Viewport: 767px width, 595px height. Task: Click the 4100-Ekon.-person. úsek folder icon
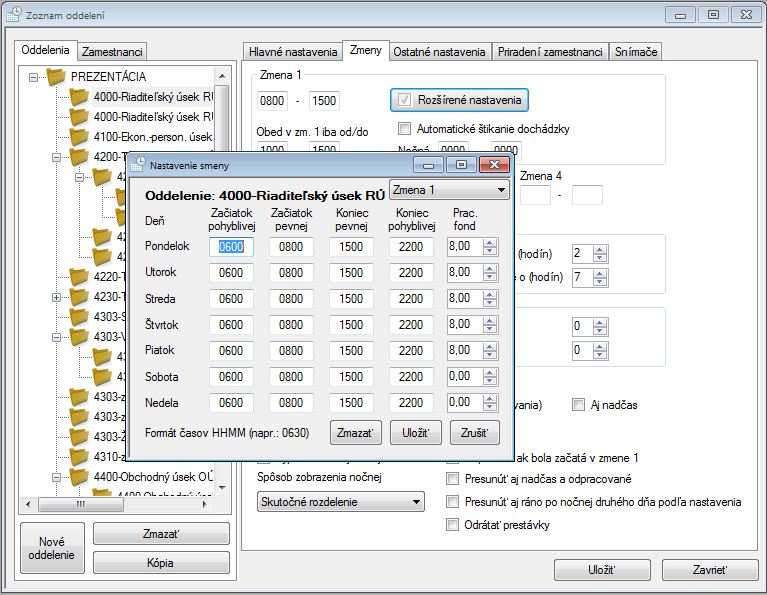pyautogui.click(x=79, y=137)
